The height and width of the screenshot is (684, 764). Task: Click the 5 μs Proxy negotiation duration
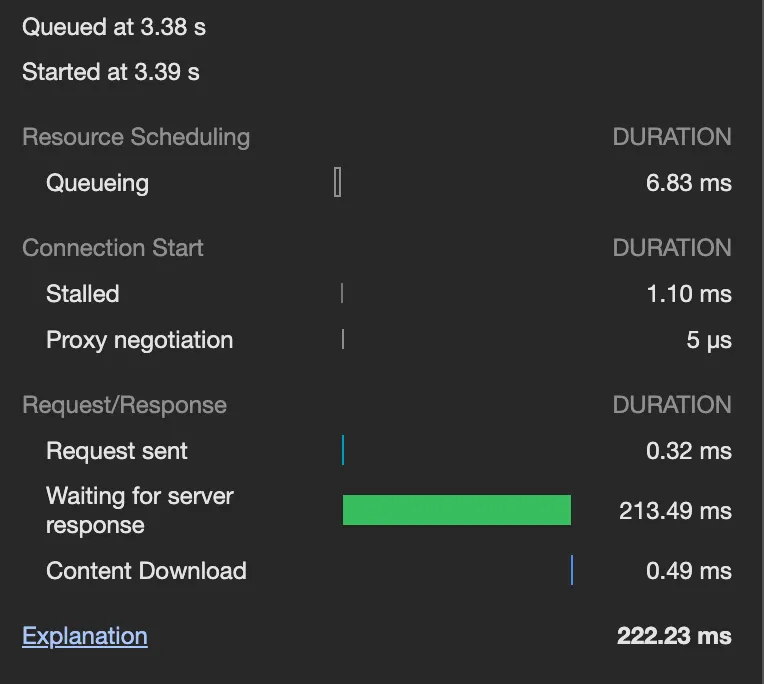point(709,340)
